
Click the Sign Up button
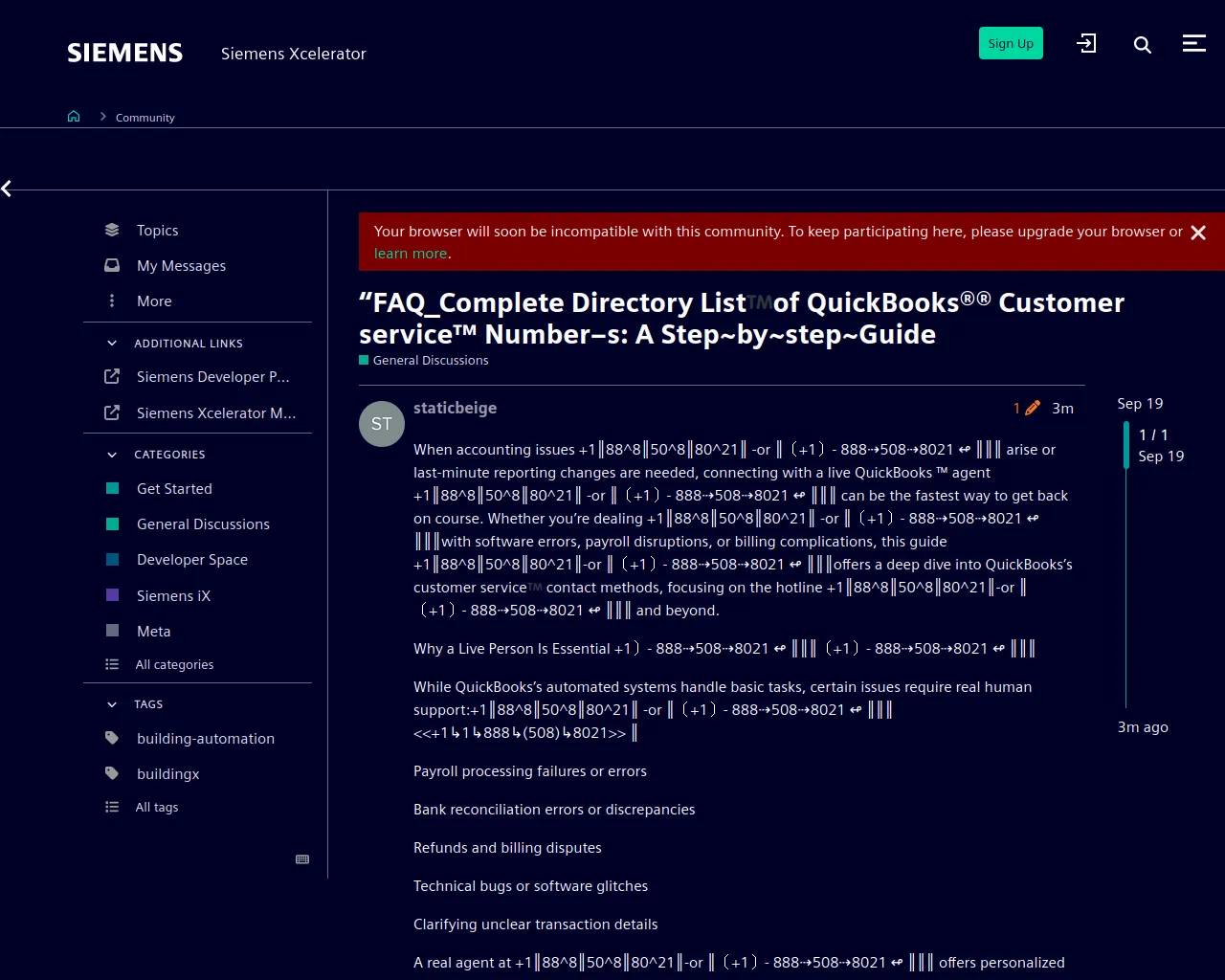click(x=1011, y=43)
